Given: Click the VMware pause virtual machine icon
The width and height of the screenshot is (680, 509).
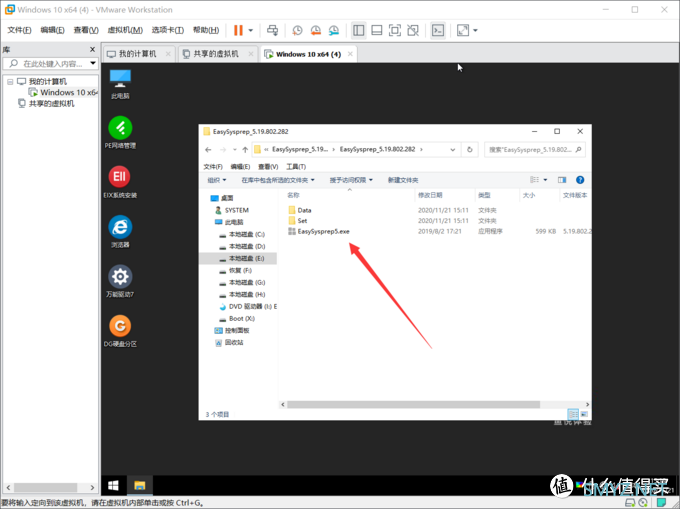Looking at the screenshot, I should (238, 30).
